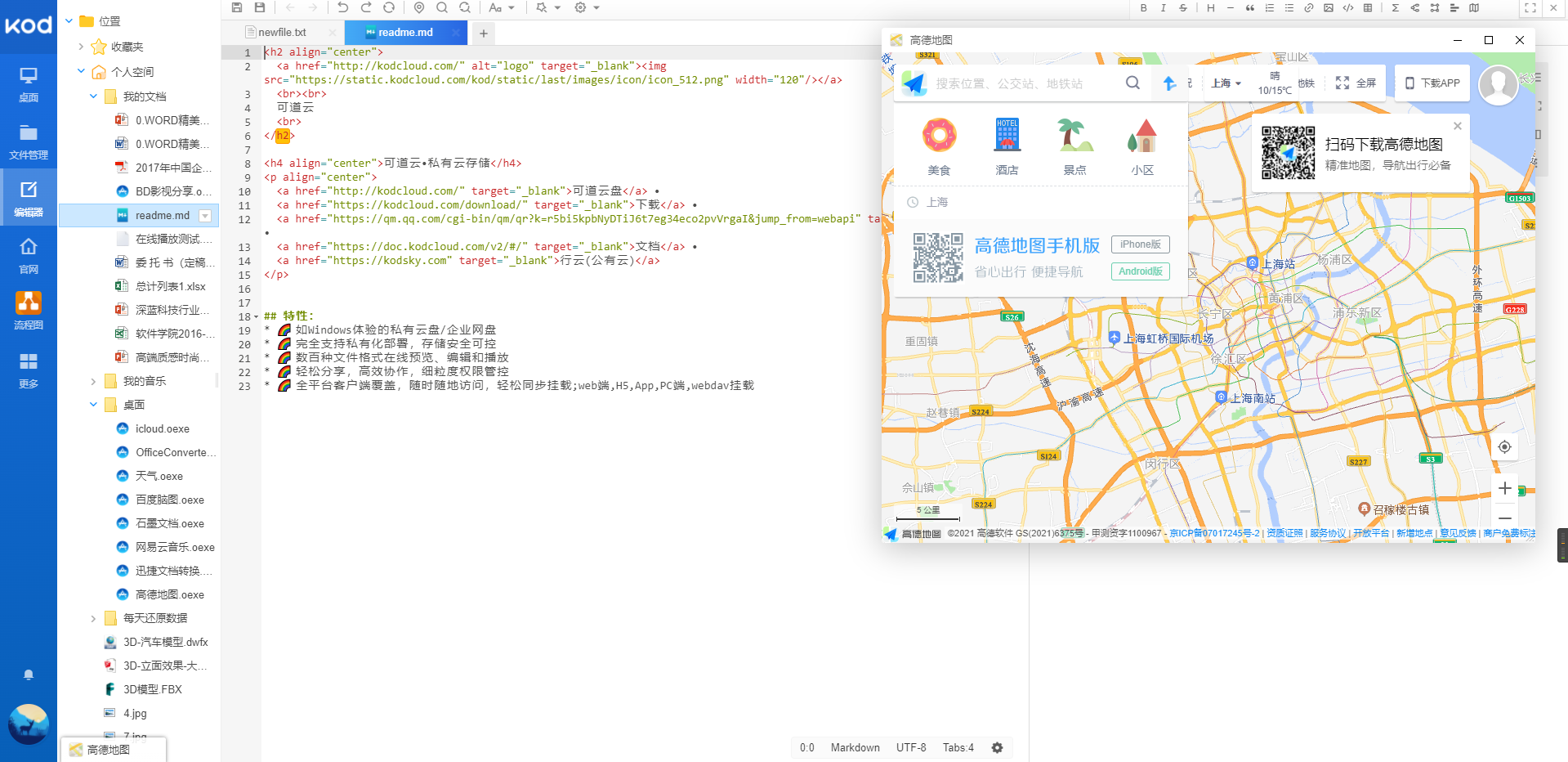Viewport: 1568px width, 762px height.
Task: Click the blue route directions arrow in the map
Action: tap(1170, 83)
